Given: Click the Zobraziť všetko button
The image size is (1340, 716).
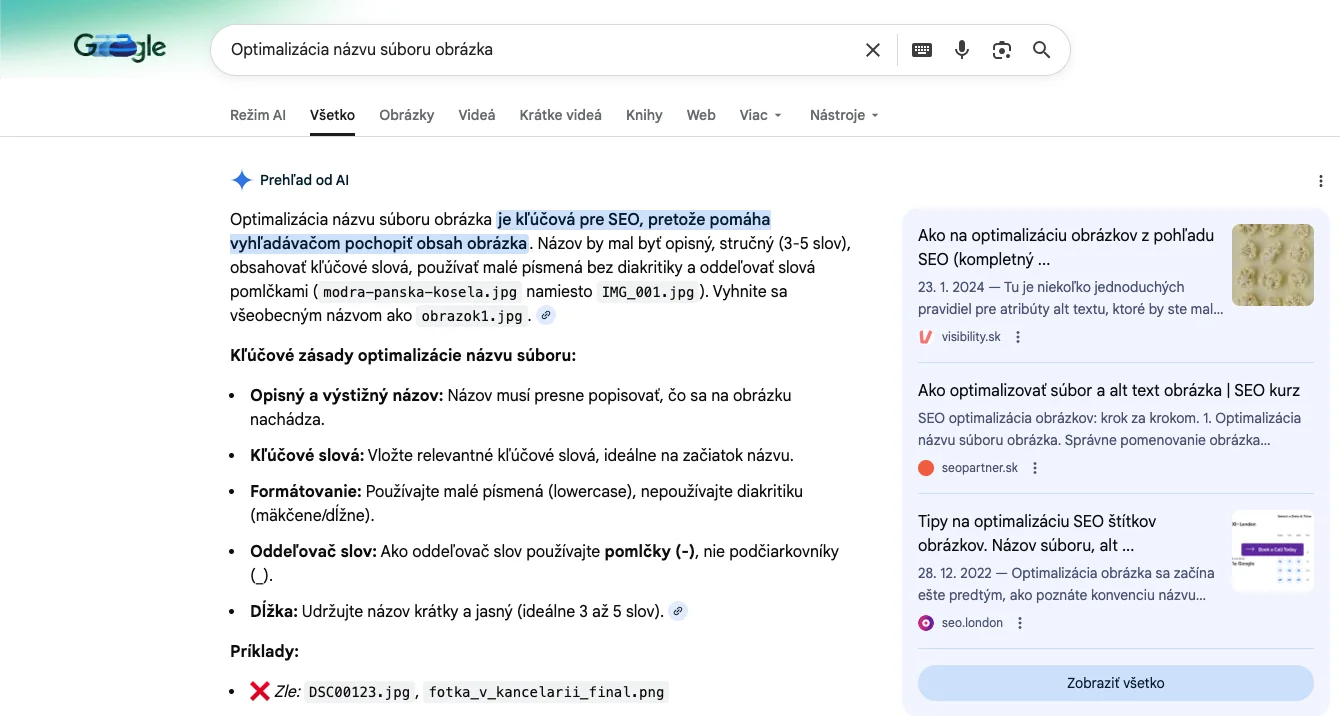Looking at the screenshot, I should point(1115,683).
